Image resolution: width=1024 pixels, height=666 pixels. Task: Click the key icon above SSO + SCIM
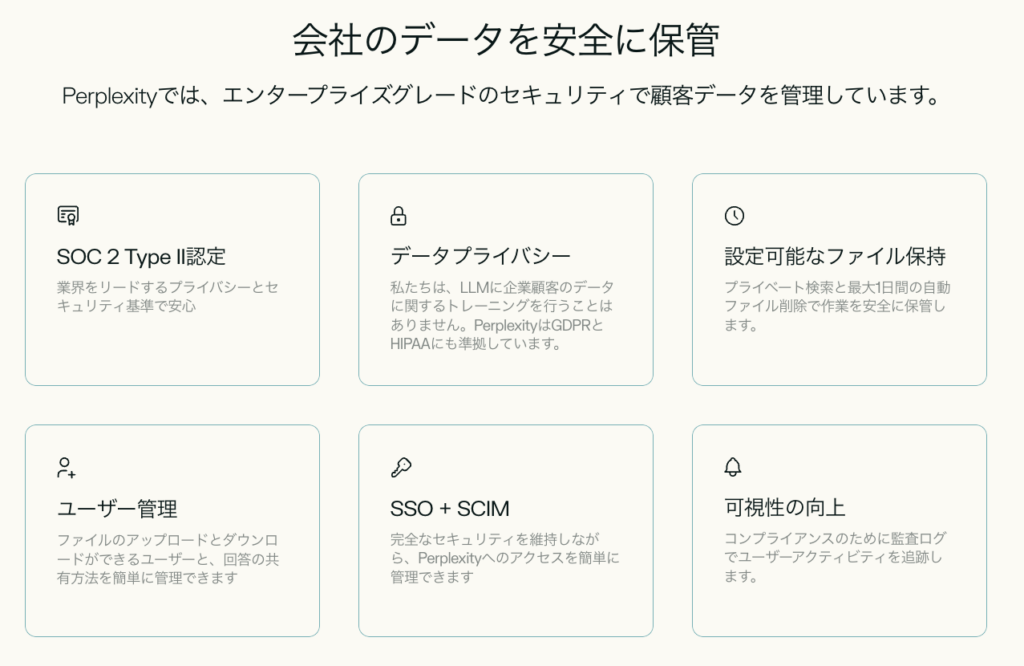[400, 467]
